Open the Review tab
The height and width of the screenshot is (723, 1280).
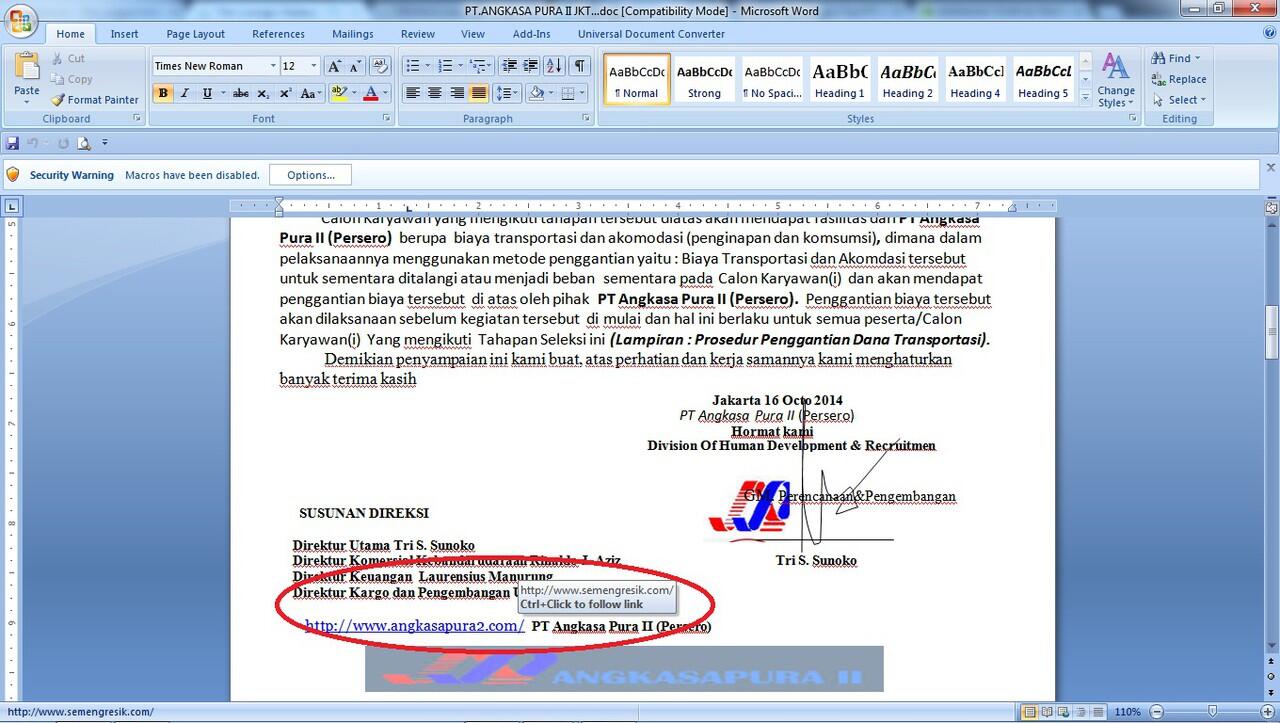pyautogui.click(x=417, y=34)
